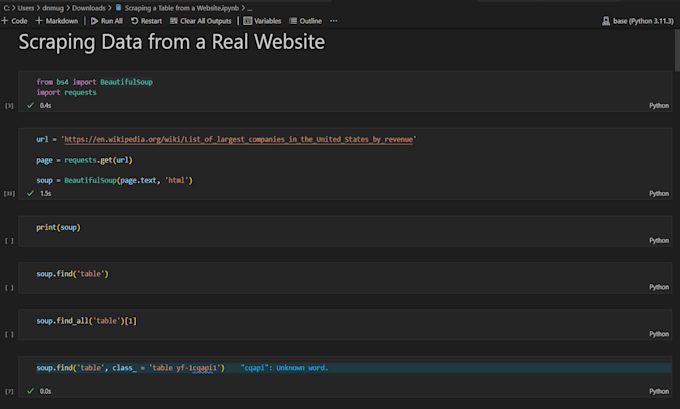This screenshot has height=409, width=680.
Task: Click the Scraping Data heading markdown cell
Action: coord(171,45)
